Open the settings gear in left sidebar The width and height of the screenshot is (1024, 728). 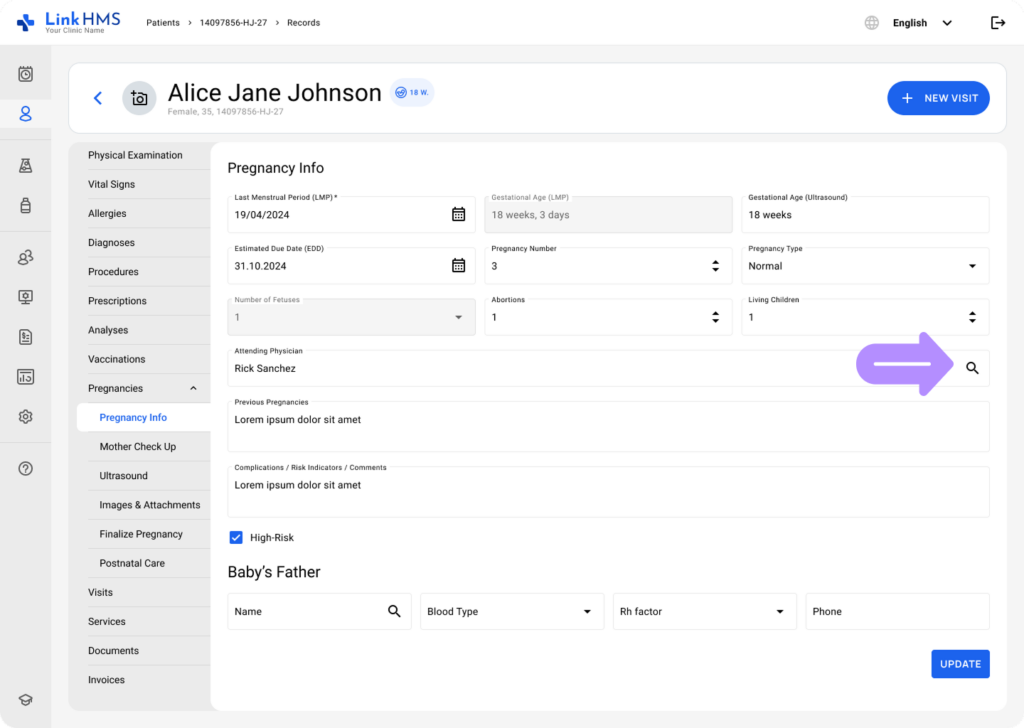coord(26,417)
